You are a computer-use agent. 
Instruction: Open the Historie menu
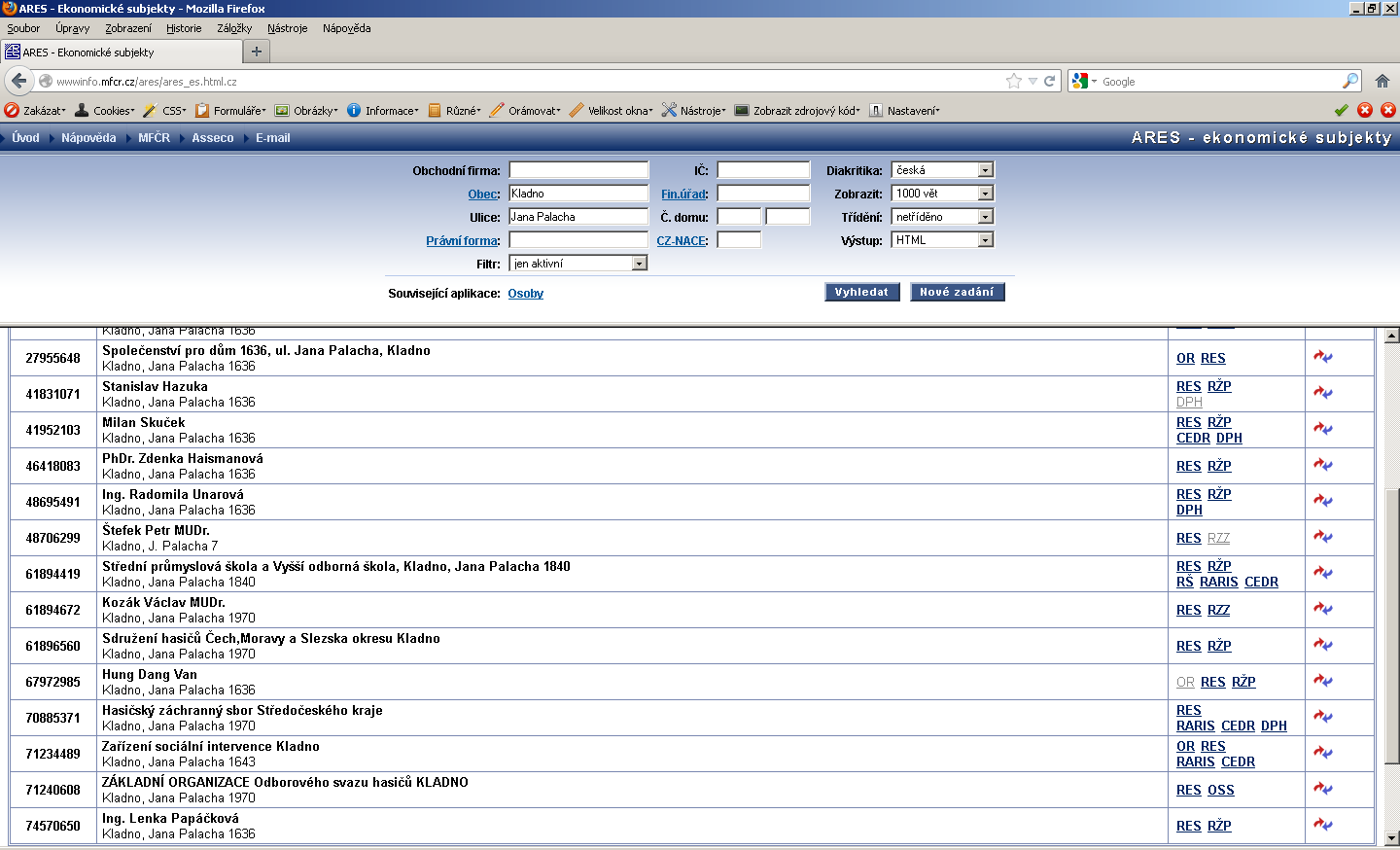[x=184, y=28]
